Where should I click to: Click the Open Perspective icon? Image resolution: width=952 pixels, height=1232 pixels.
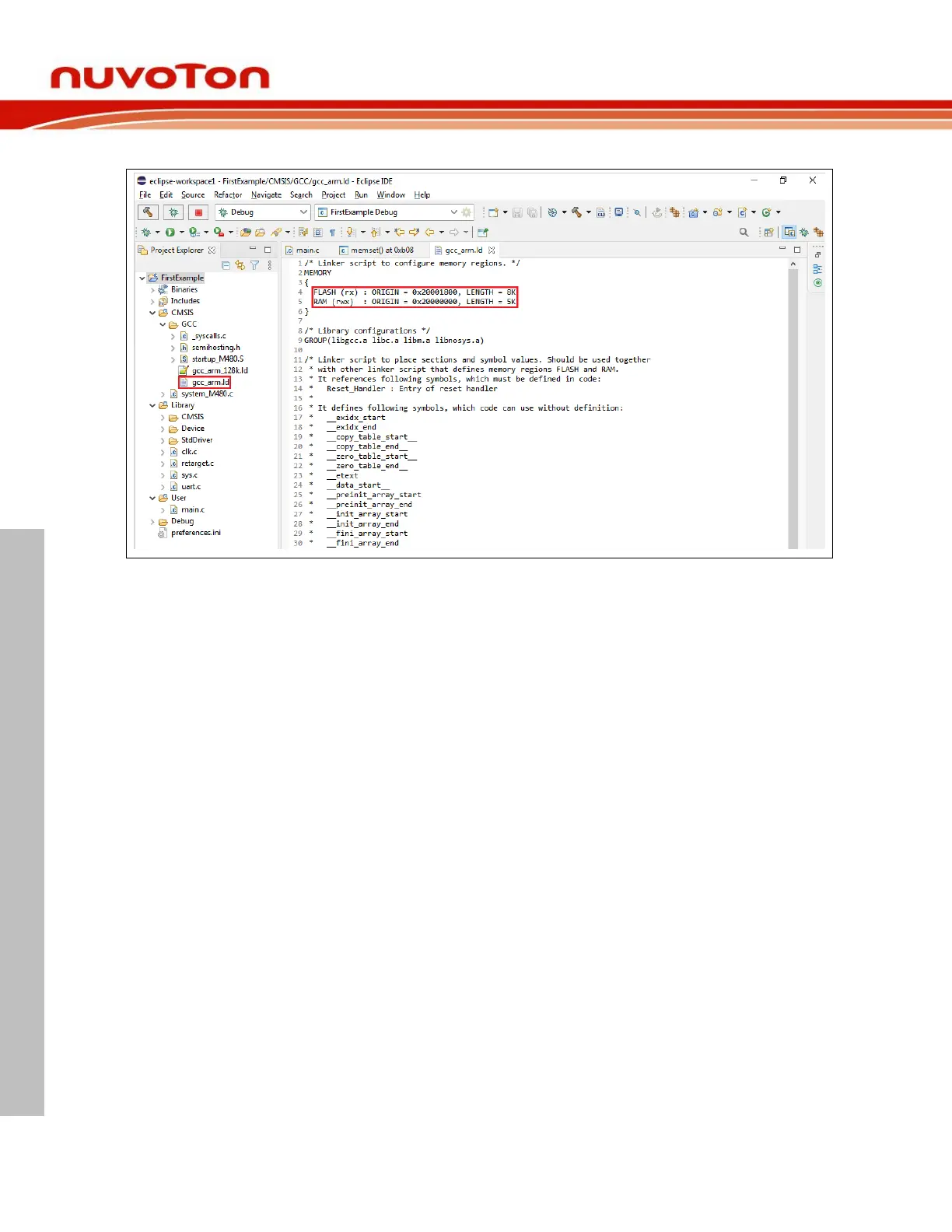pos(768,232)
